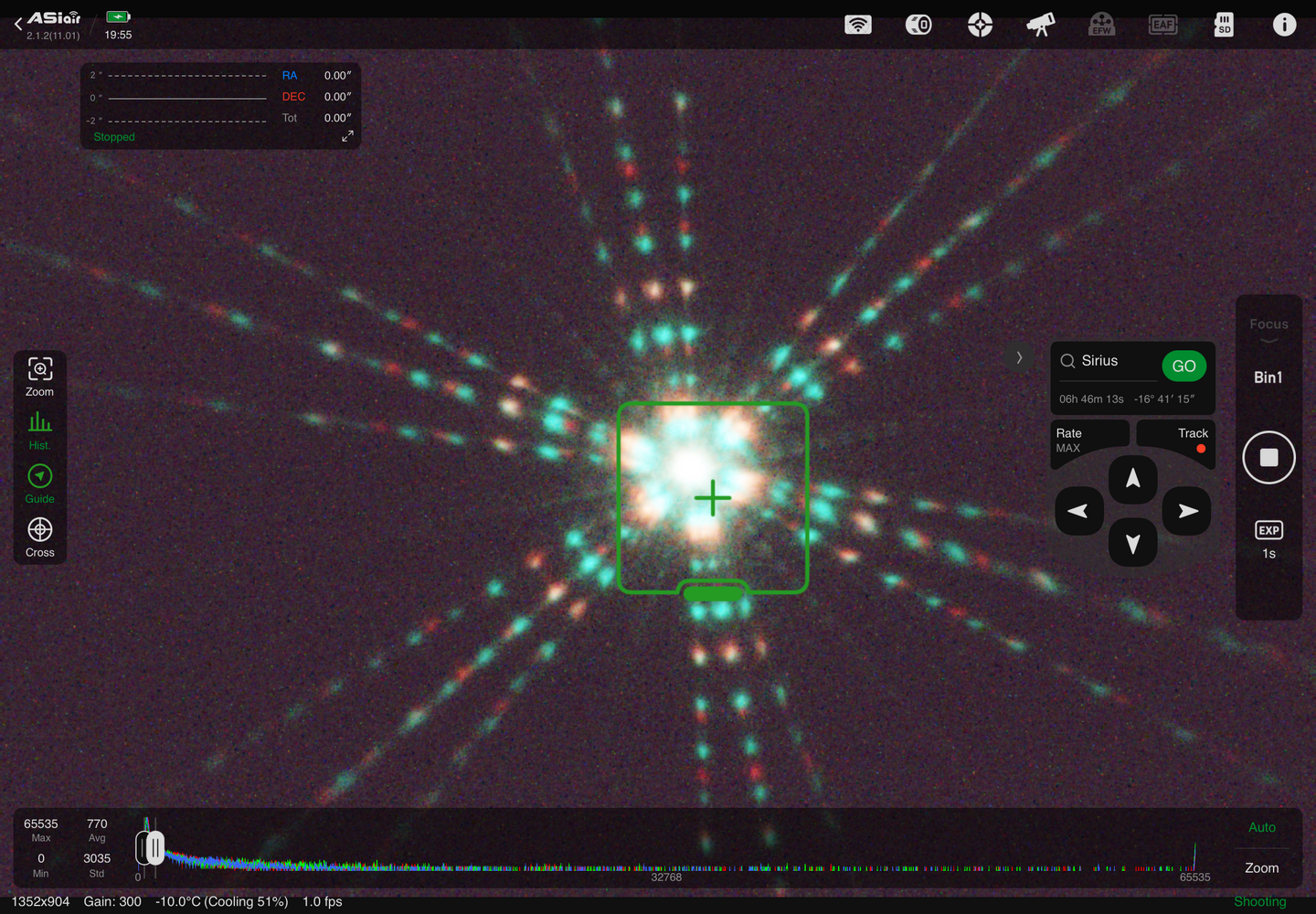The width and height of the screenshot is (1316, 914).
Task: Open the Focus mode selector
Action: point(1268,329)
